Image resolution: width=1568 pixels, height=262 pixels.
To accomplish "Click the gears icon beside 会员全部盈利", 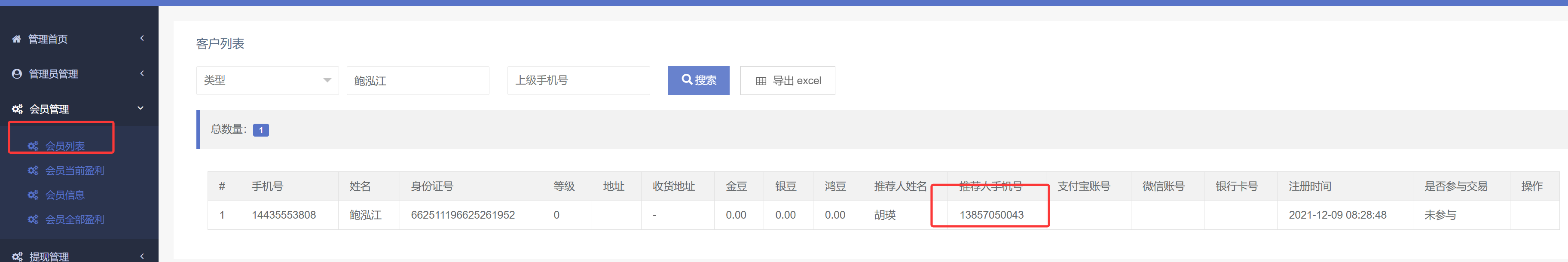I will tap(33, 219).
